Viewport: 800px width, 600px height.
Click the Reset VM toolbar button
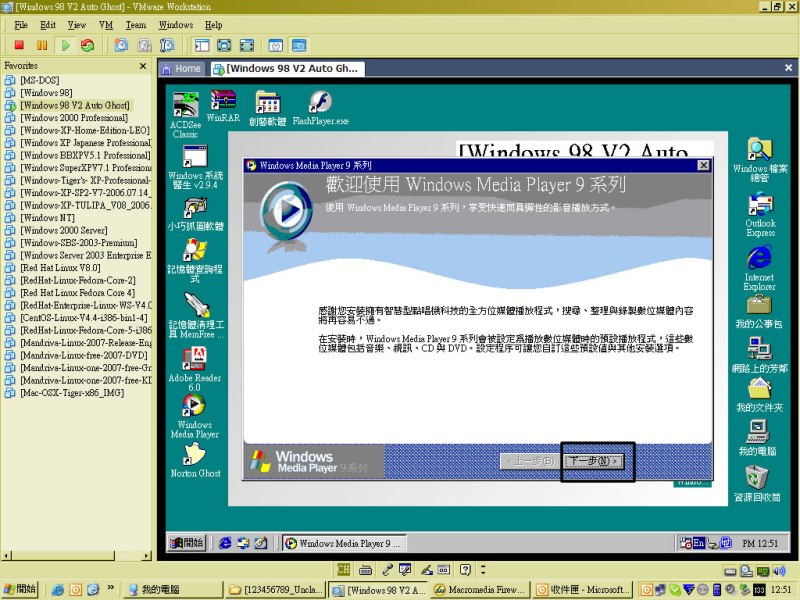(88, 45)
